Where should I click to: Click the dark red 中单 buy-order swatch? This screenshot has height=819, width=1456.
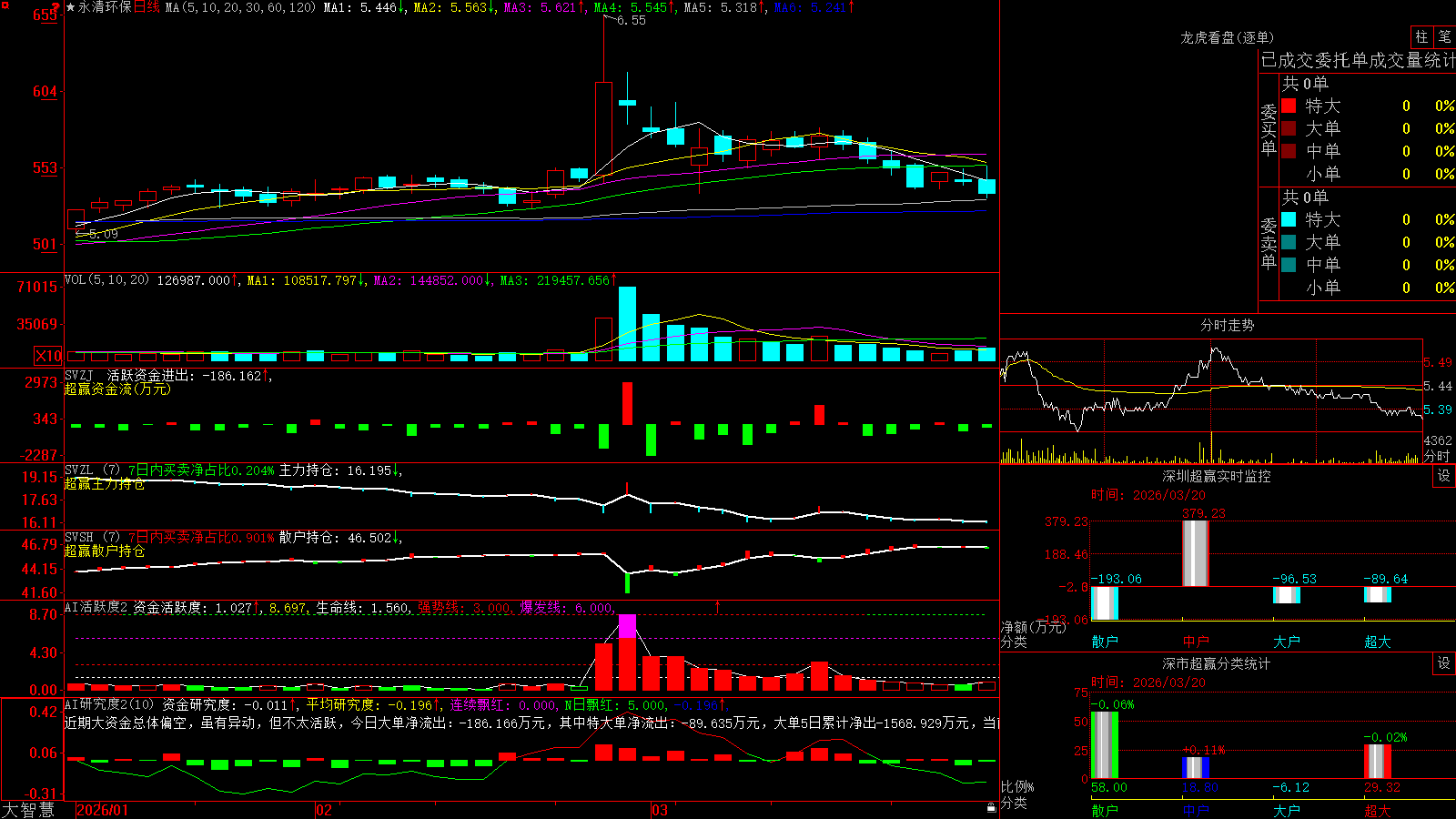click(x=1289, y=151)
